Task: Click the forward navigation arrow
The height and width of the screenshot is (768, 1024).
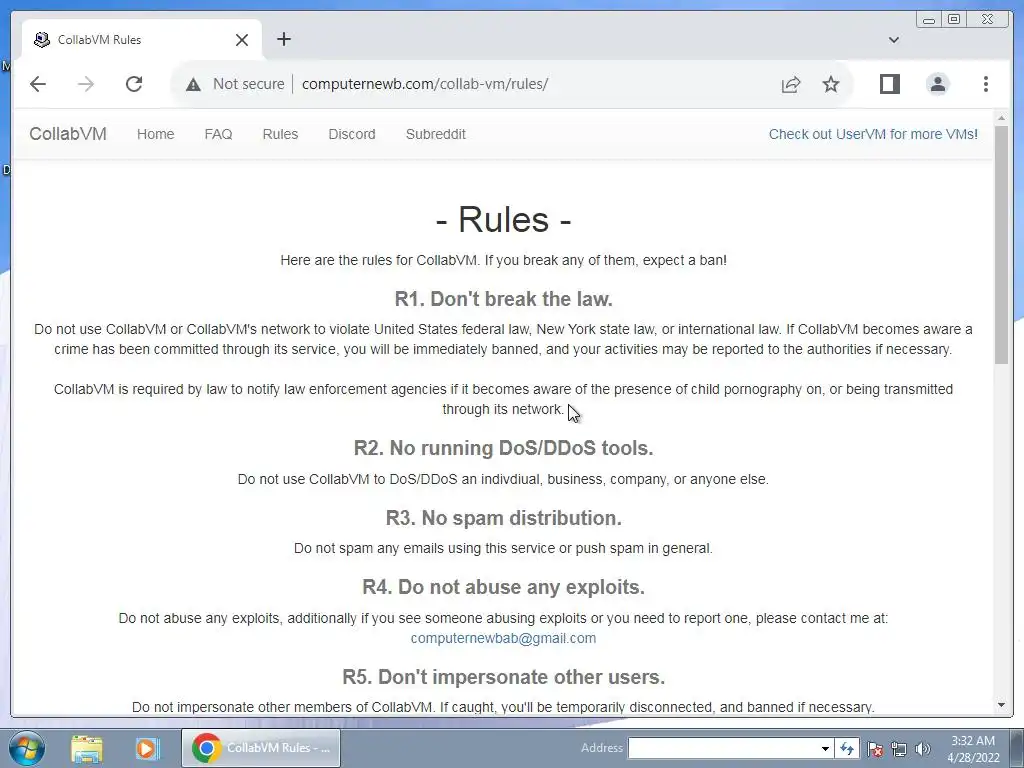Action: click(86, 84)
